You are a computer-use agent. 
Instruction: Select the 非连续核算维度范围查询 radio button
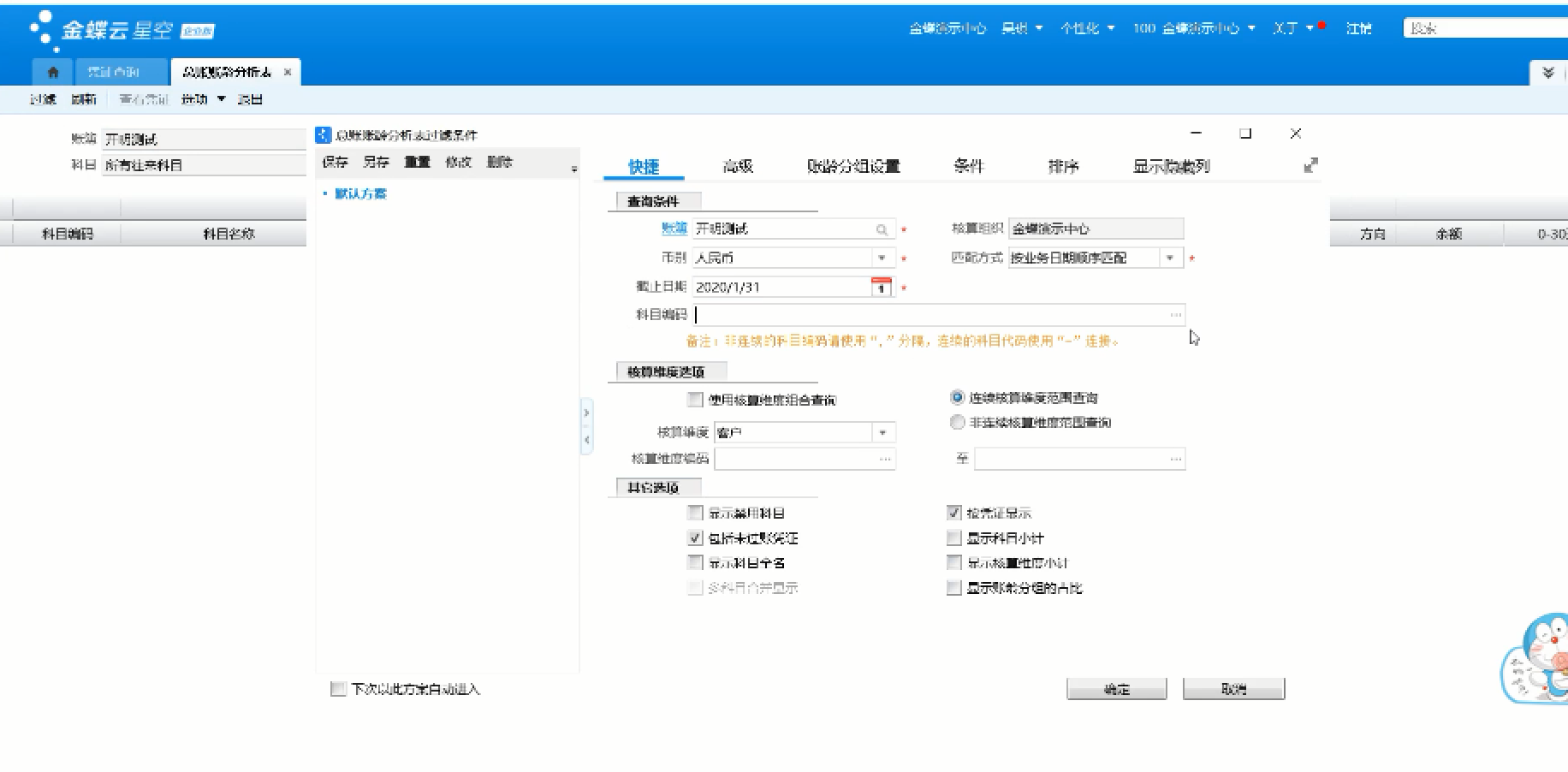click(x=958, y=423)
